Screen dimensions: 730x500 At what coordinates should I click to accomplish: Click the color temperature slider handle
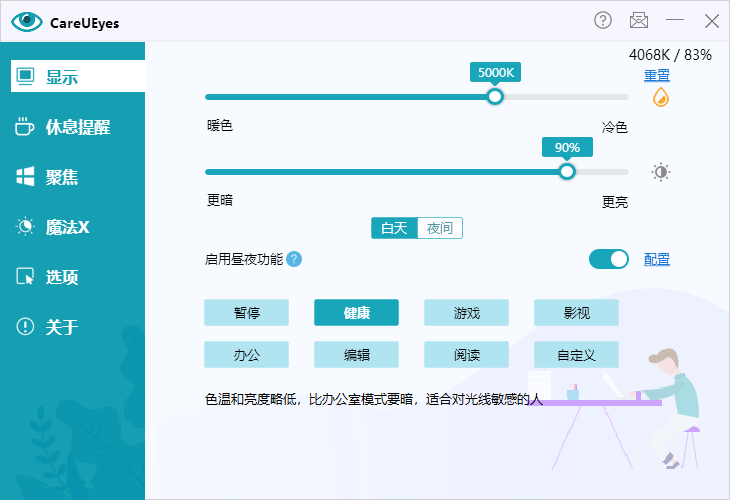(494, 97)
